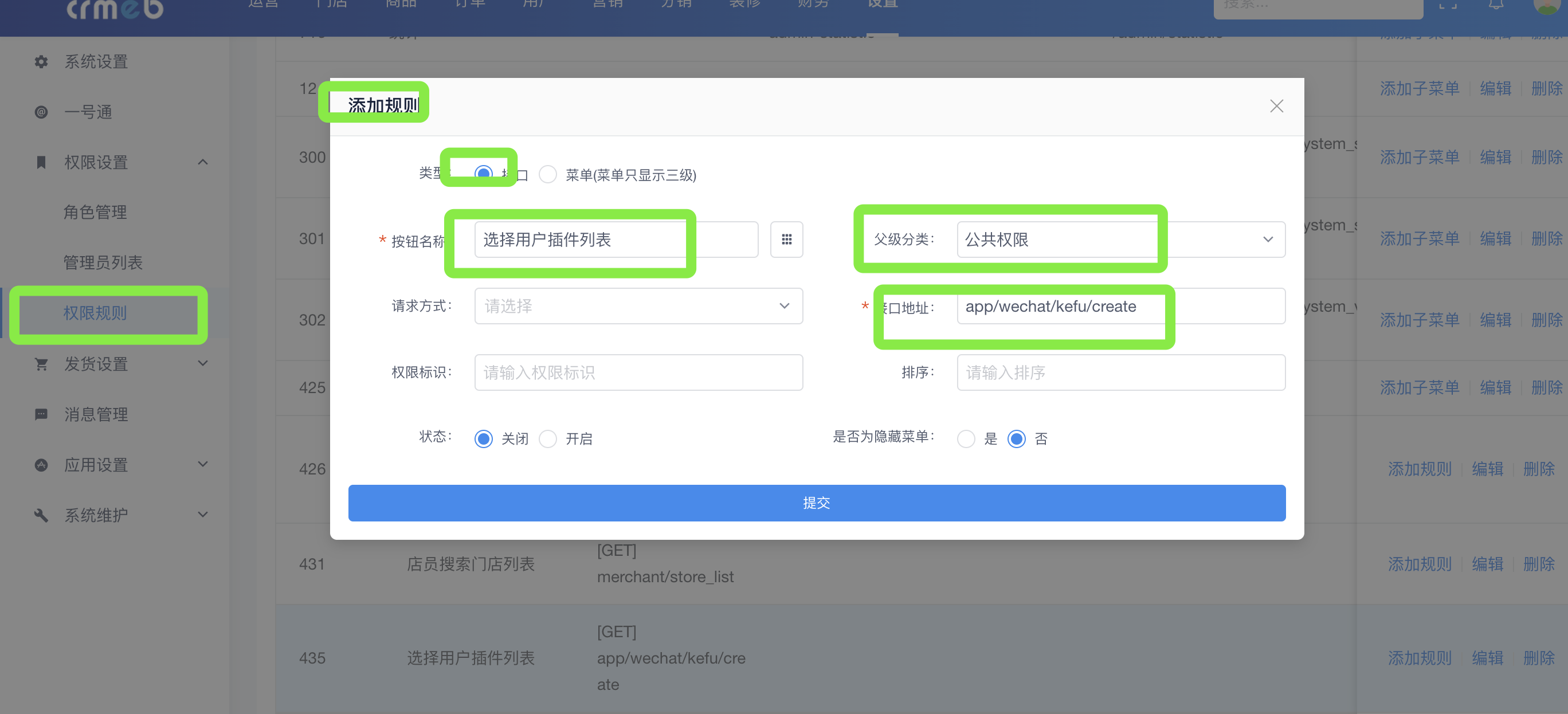Click the 消息管理 chat bubble icon
1568x714 pixels.
pyautogui.click(x=41, y=414)
